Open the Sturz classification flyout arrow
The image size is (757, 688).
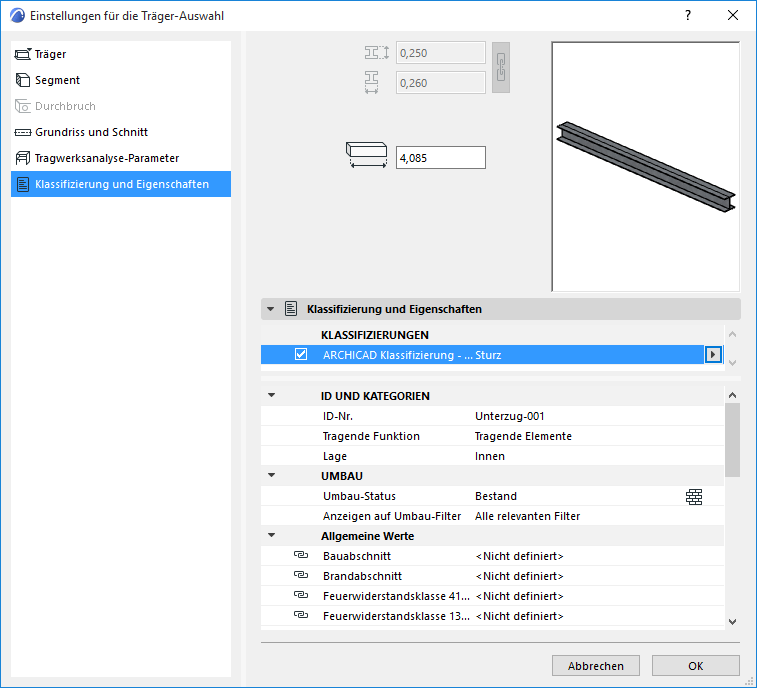(x=714, y=355)
